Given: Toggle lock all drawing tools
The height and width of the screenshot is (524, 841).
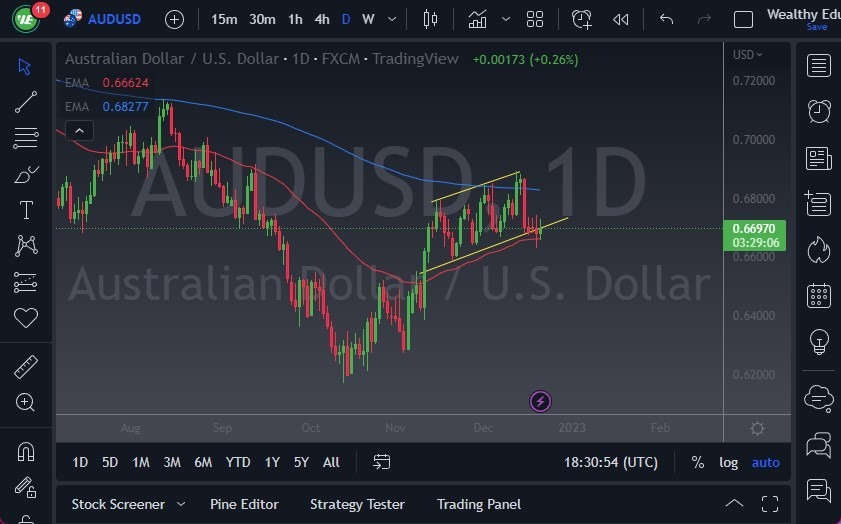Looking at the screenshot, I should point(26,487).
